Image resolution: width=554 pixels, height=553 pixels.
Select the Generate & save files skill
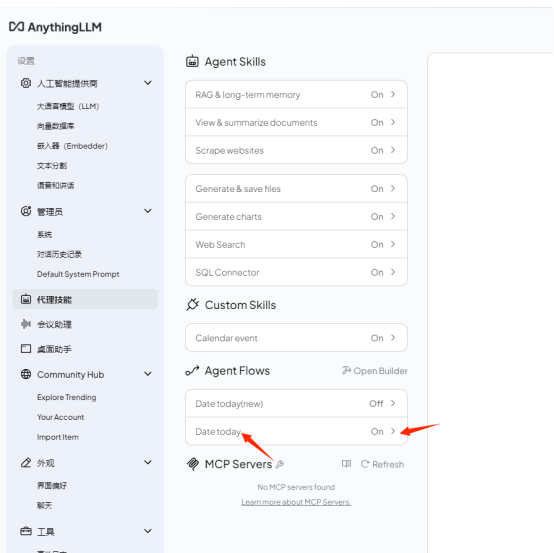click(296, 188)
